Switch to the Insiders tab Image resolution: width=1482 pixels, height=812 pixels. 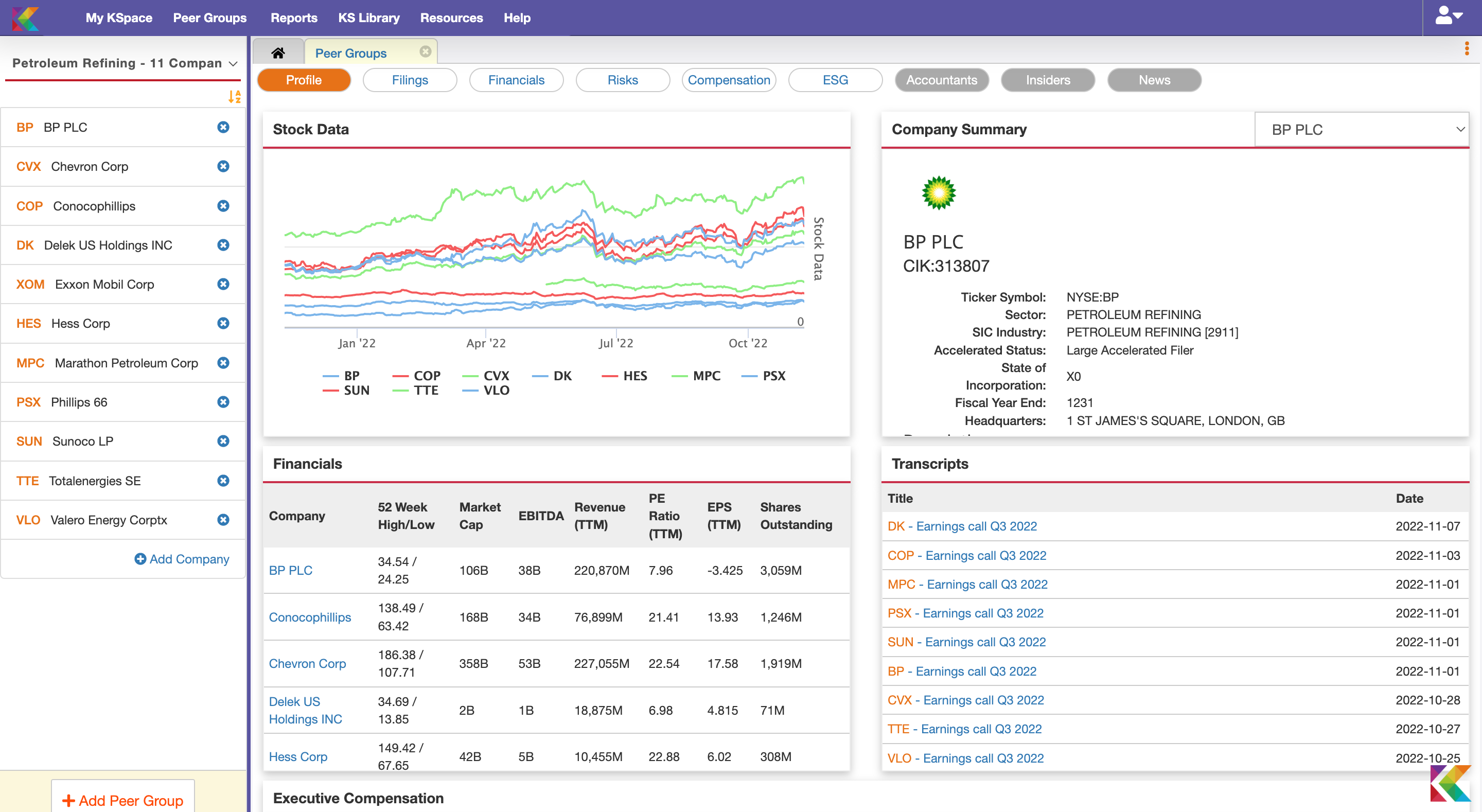tap(1048, 80)
